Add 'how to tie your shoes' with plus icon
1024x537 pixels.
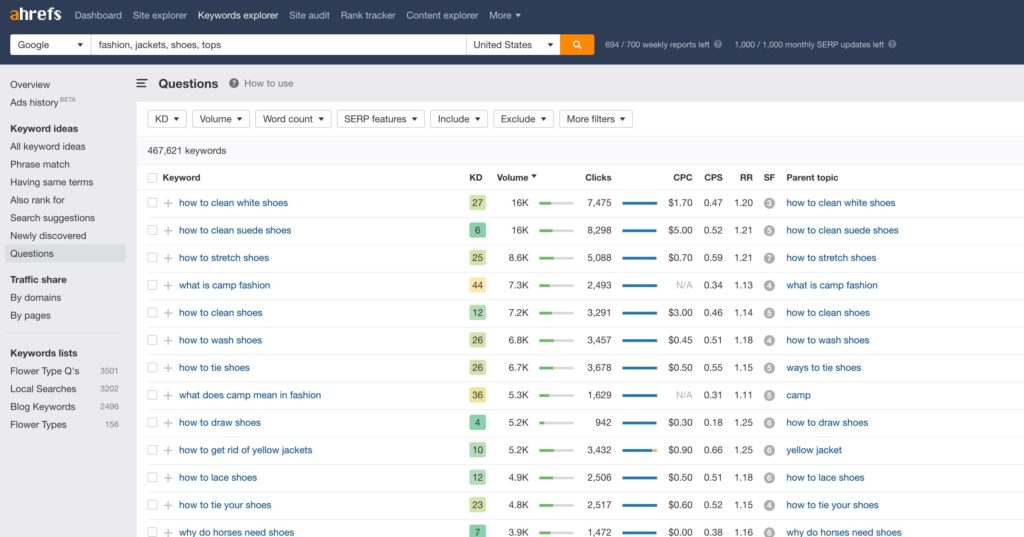[168, 505]
